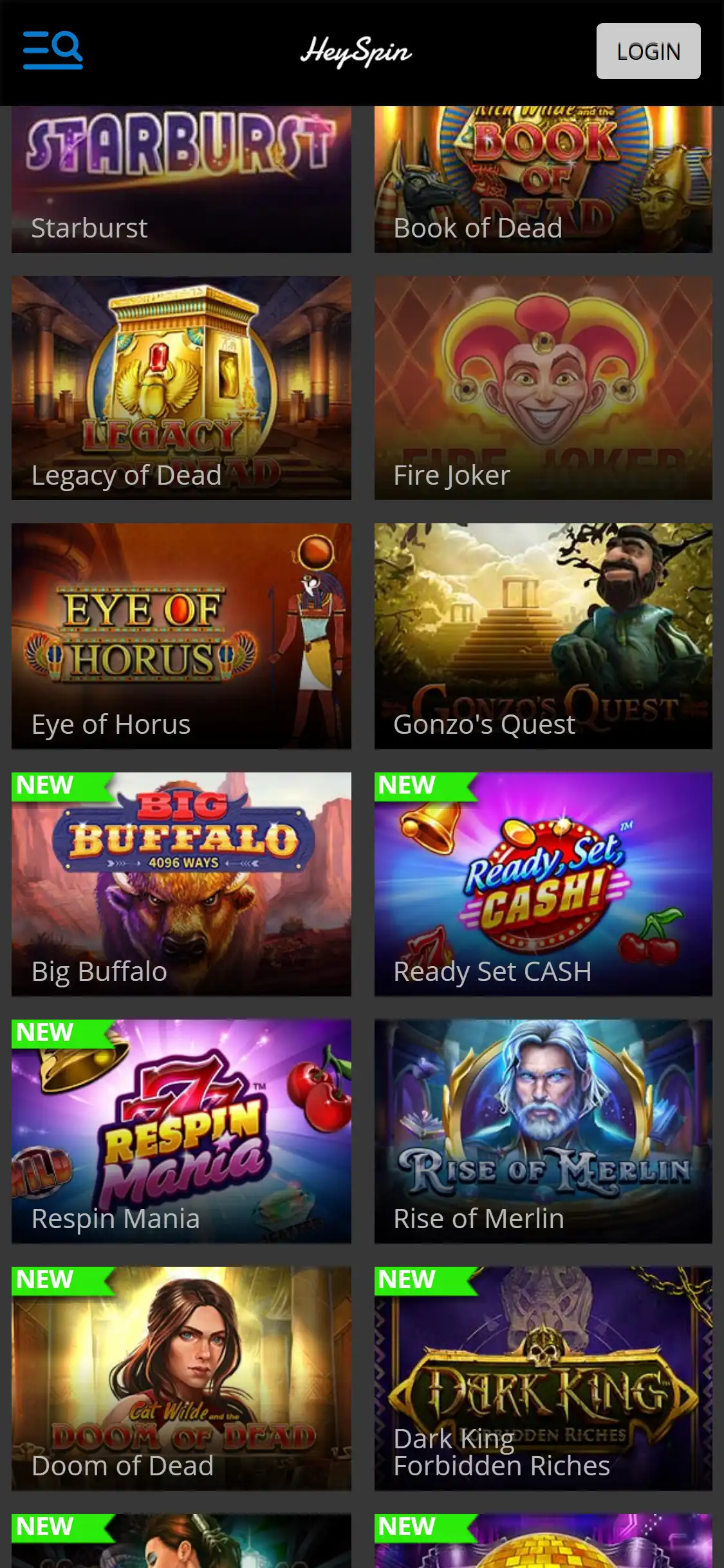Click NEW badge on Ready Set CASH
Viewport: 724px width, 1568px height.
(420, 786)
